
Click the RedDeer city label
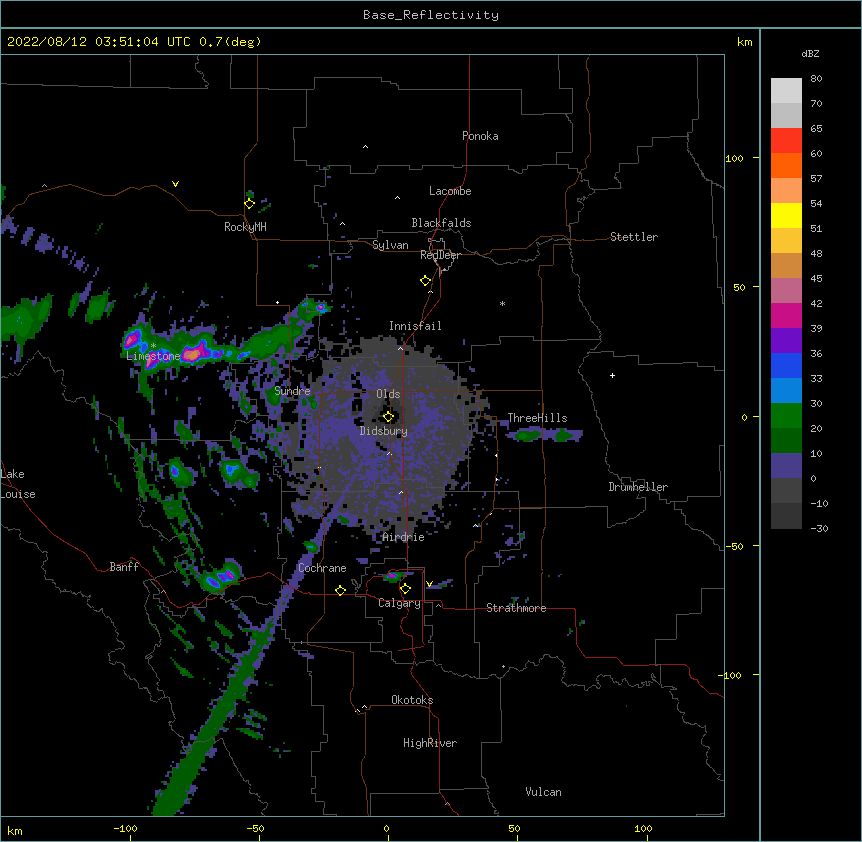pyautogui.click(x=440, y=255)
